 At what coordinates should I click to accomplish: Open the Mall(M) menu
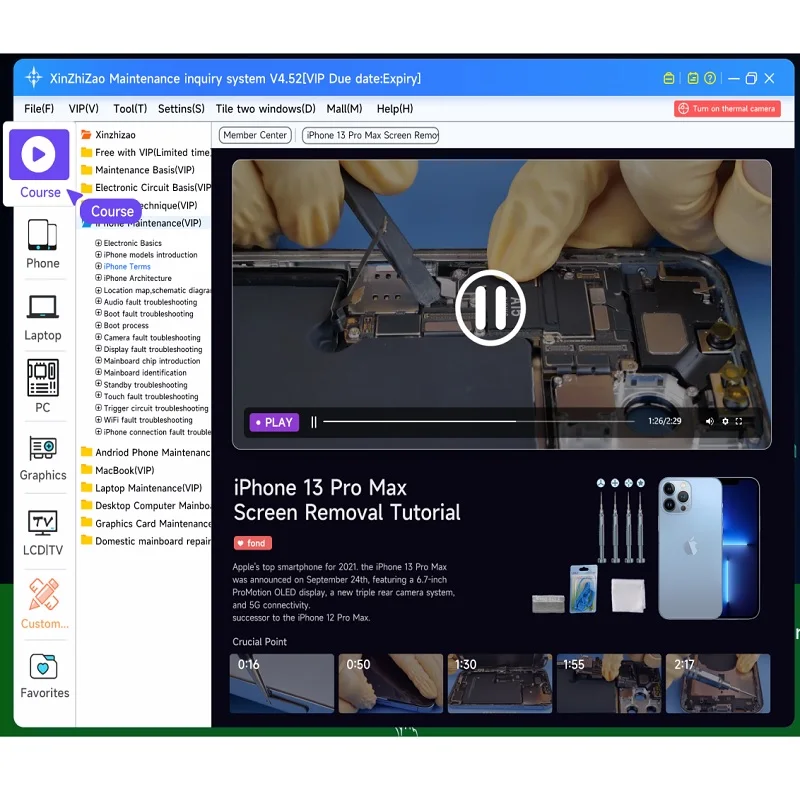pos(344,109)
